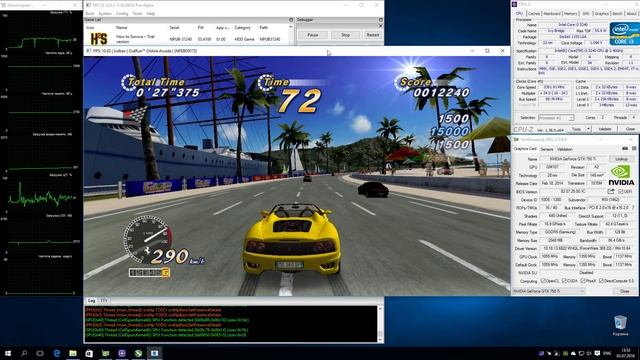Click the purple square taskbar app icon
The height and width of the screenshot is (360, 640).
coord(122,353)
